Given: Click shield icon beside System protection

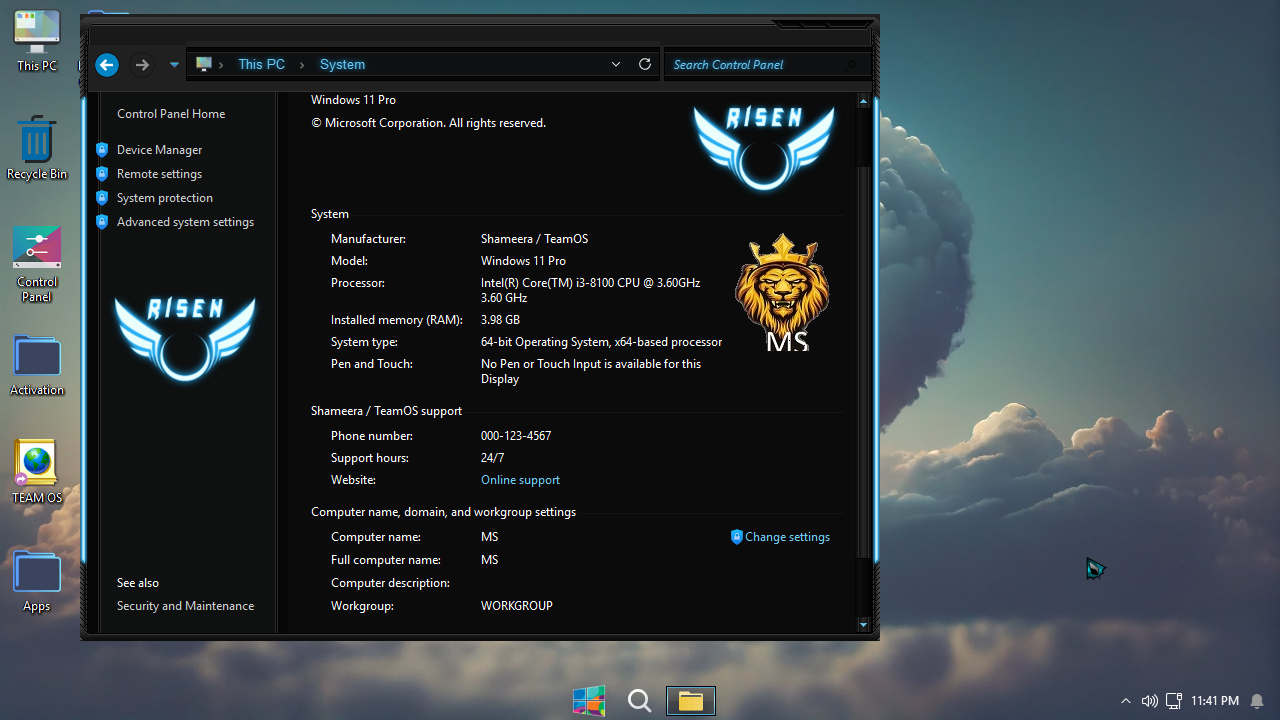Looking at the screenshot, I should tap(102, 198).
